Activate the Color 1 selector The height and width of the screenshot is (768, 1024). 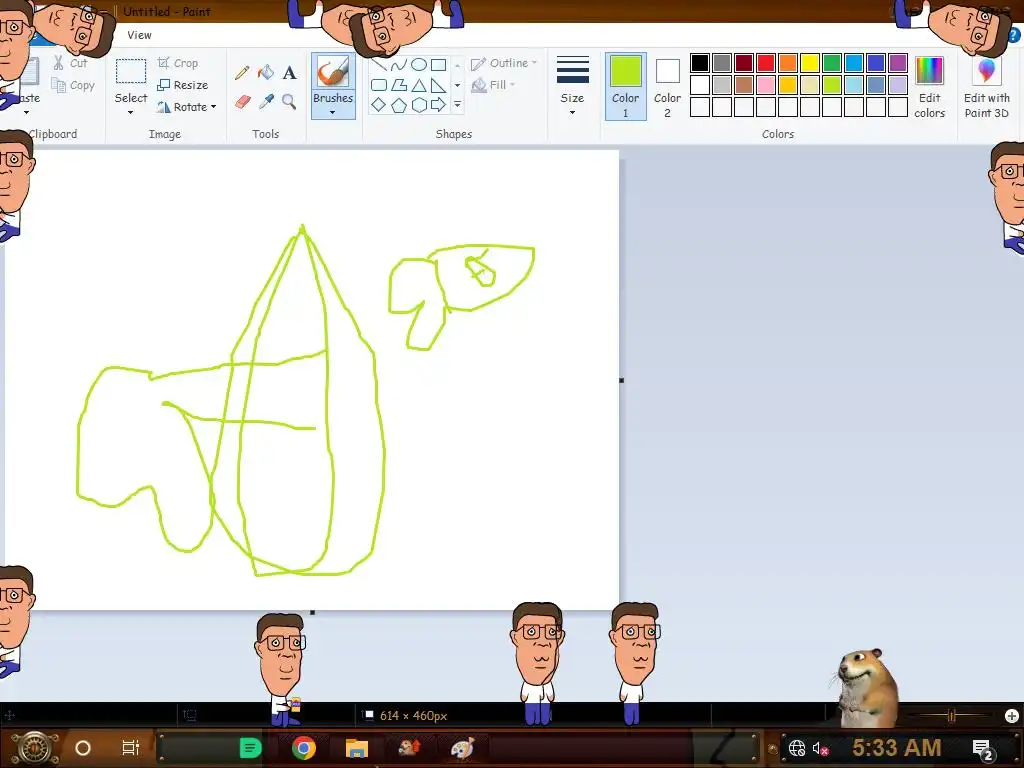(626, 86)
